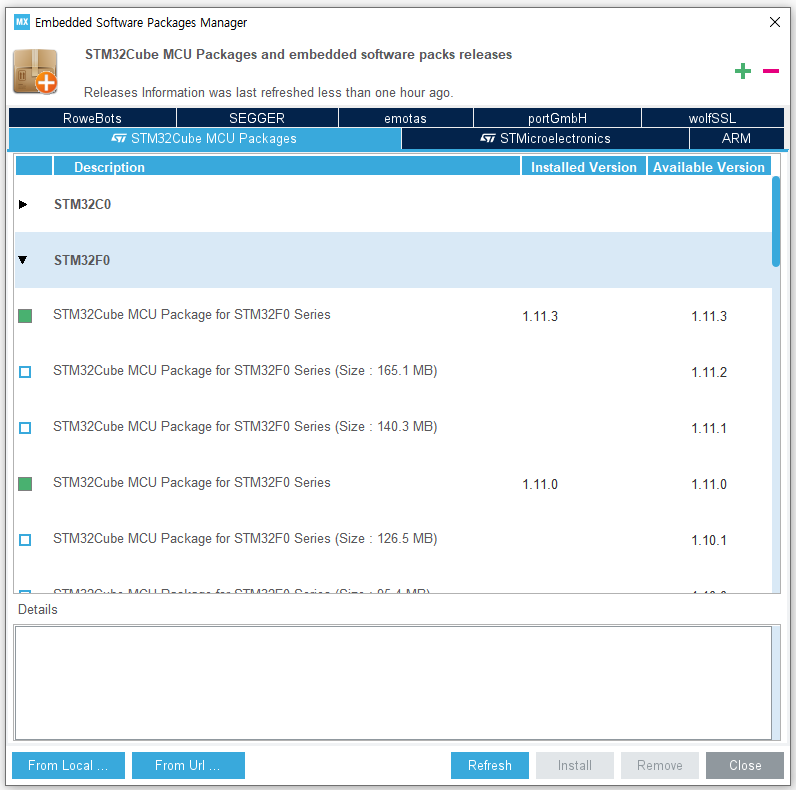This screenshot has height=790, width=796.
Task: Click installed version value 1.11.0
Action: point(540,484)
